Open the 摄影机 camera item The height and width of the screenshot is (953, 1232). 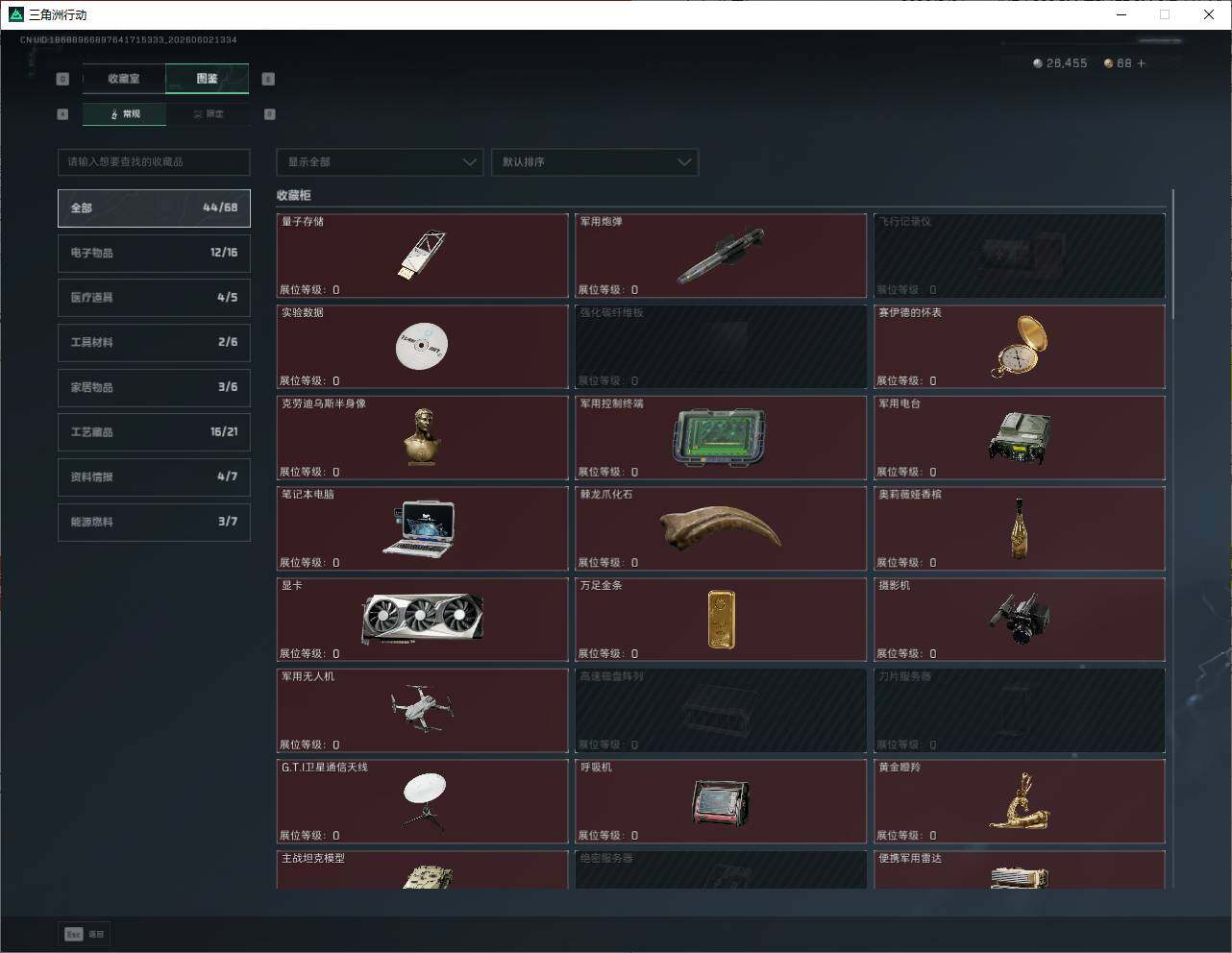click(x=1020, y=620)
